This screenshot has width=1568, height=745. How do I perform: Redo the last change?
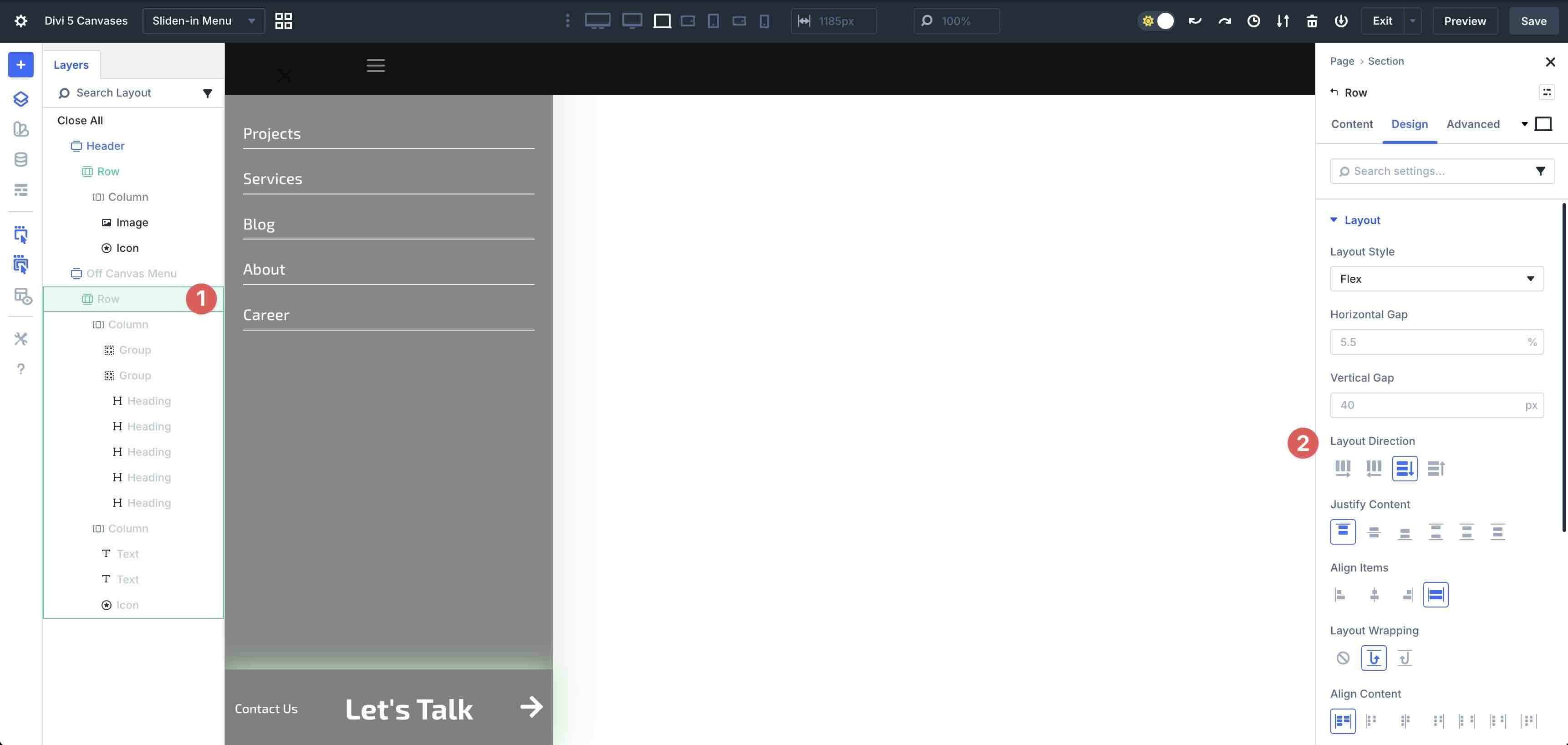1224,20
